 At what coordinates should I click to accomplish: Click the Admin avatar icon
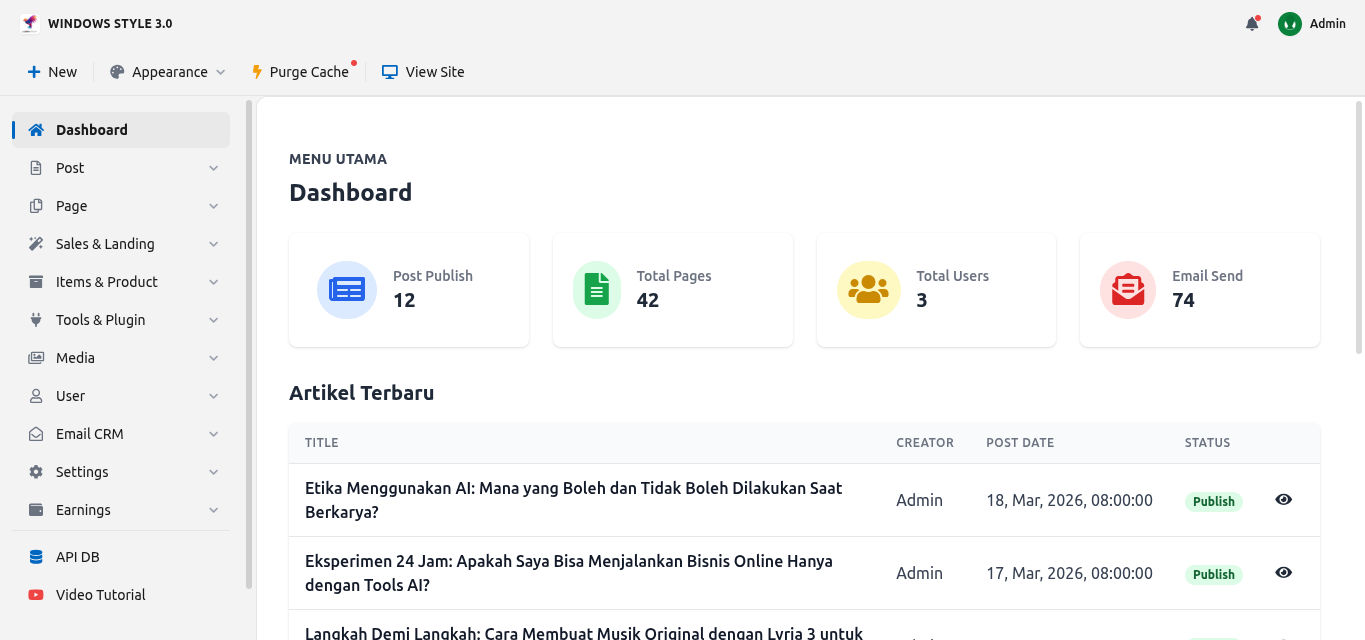coord(1289,24)
